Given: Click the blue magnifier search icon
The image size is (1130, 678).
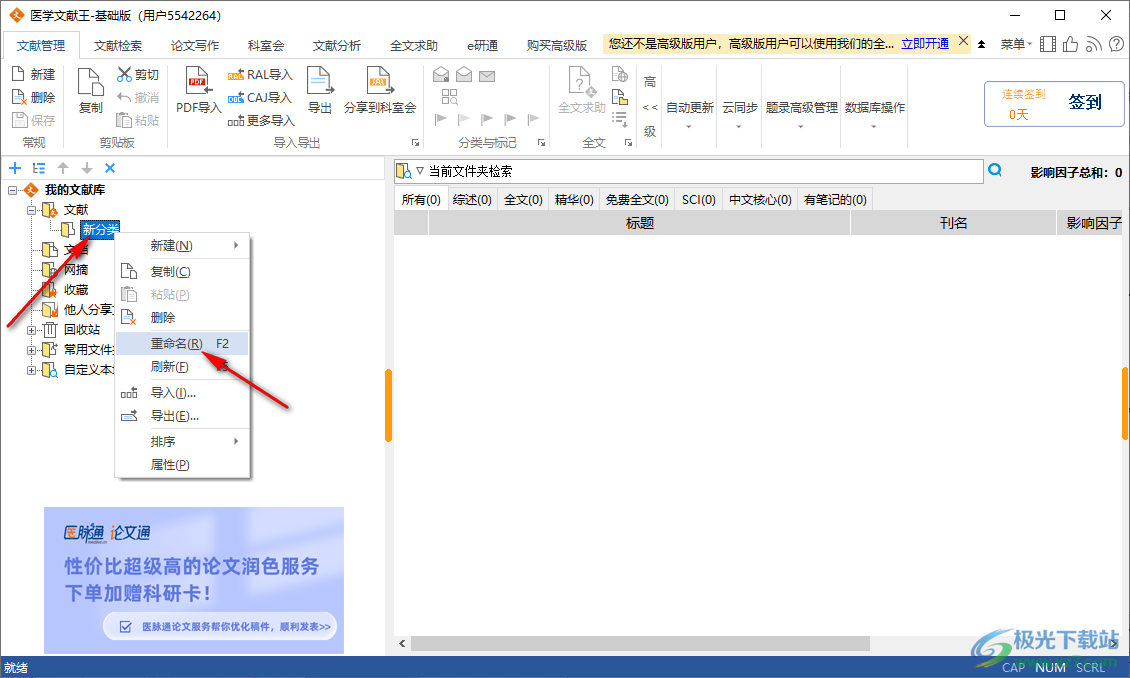Looking at the screenshot, I should pos(995,170).
